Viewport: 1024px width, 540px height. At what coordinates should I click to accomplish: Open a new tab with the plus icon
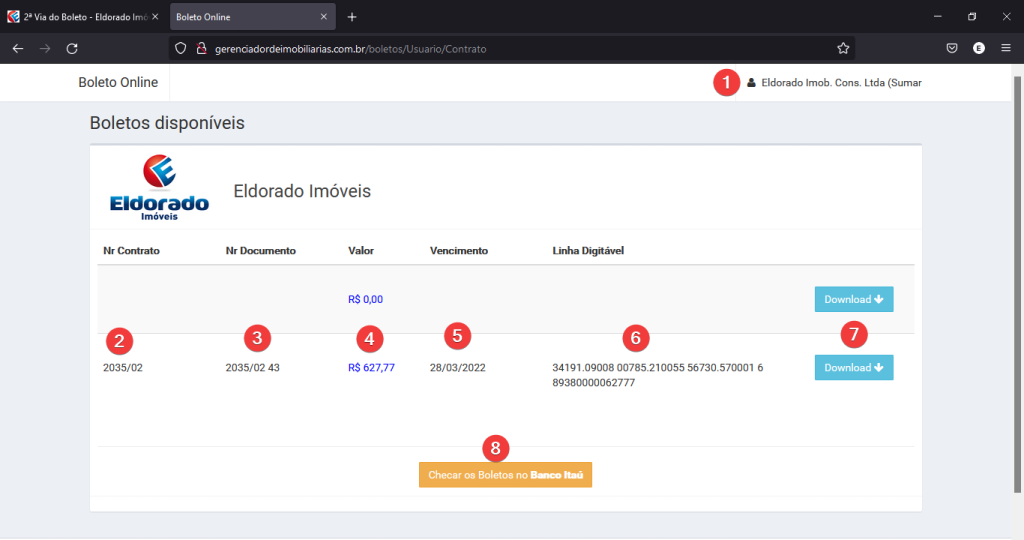(x=351, y=17)
